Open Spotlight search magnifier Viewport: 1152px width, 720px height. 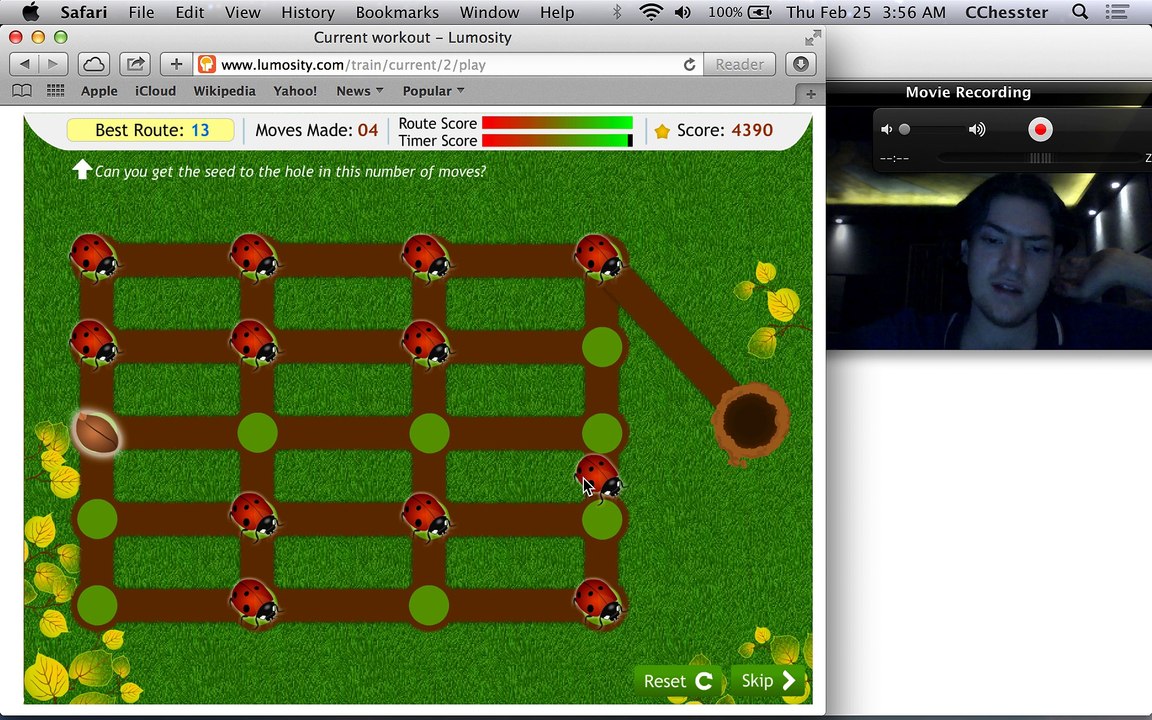point(1080,12)
